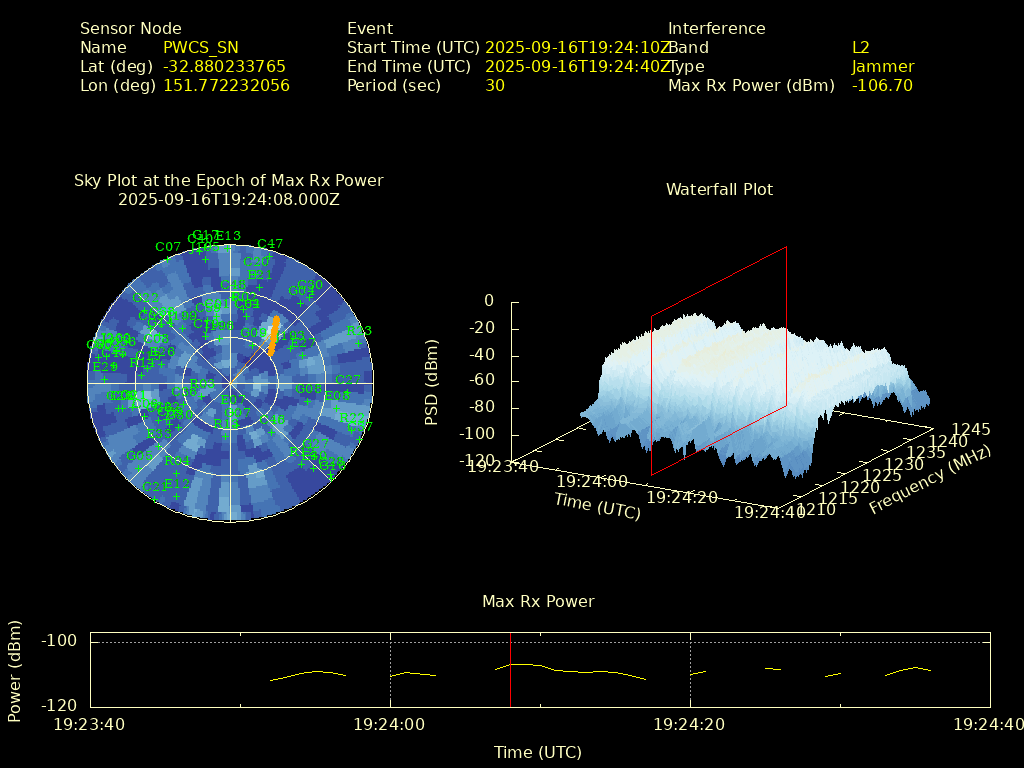This screenshot has width=1024, height=768.
Task: Select the E12 satellite marker
Action: pyautogui.click(x=177, y=484)
